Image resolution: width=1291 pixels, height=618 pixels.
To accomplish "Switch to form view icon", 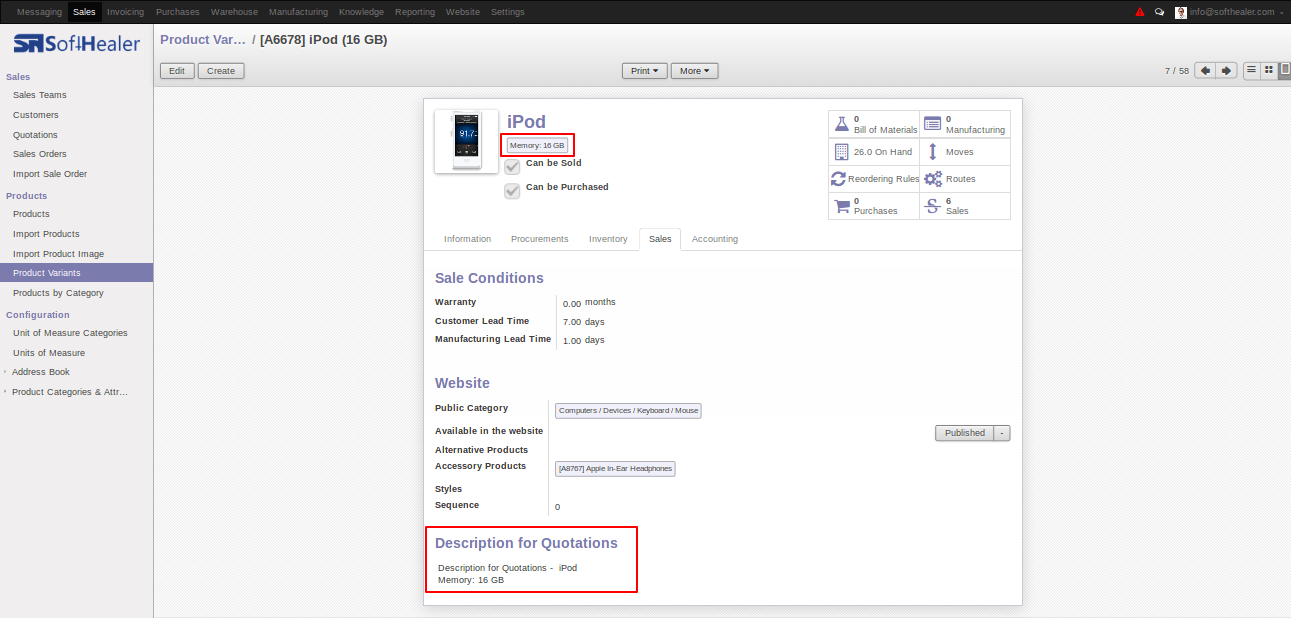I will (1285, 70).
